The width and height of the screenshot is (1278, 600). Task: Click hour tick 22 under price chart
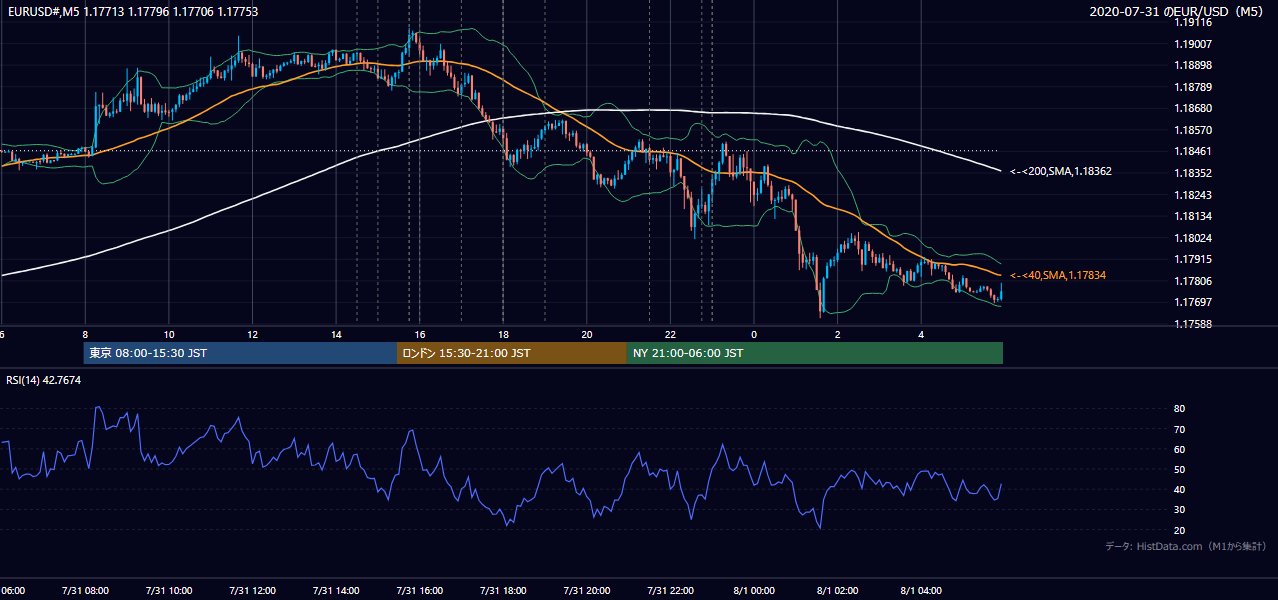tap(670, 334)
